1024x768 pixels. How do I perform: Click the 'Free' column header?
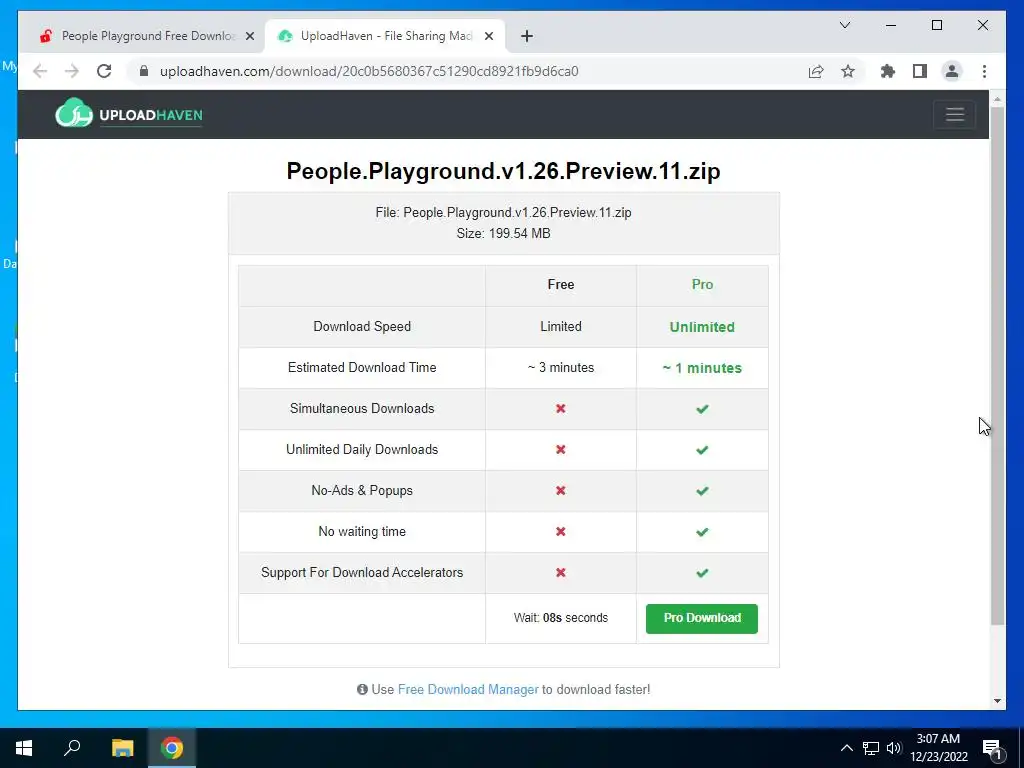tap(560, 284)
